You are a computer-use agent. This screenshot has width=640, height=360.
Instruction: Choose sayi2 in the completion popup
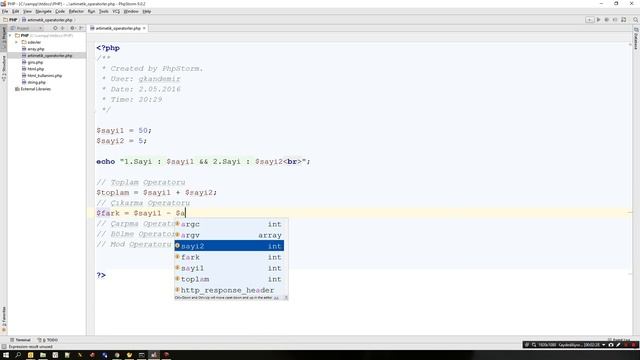pos(229,246)
